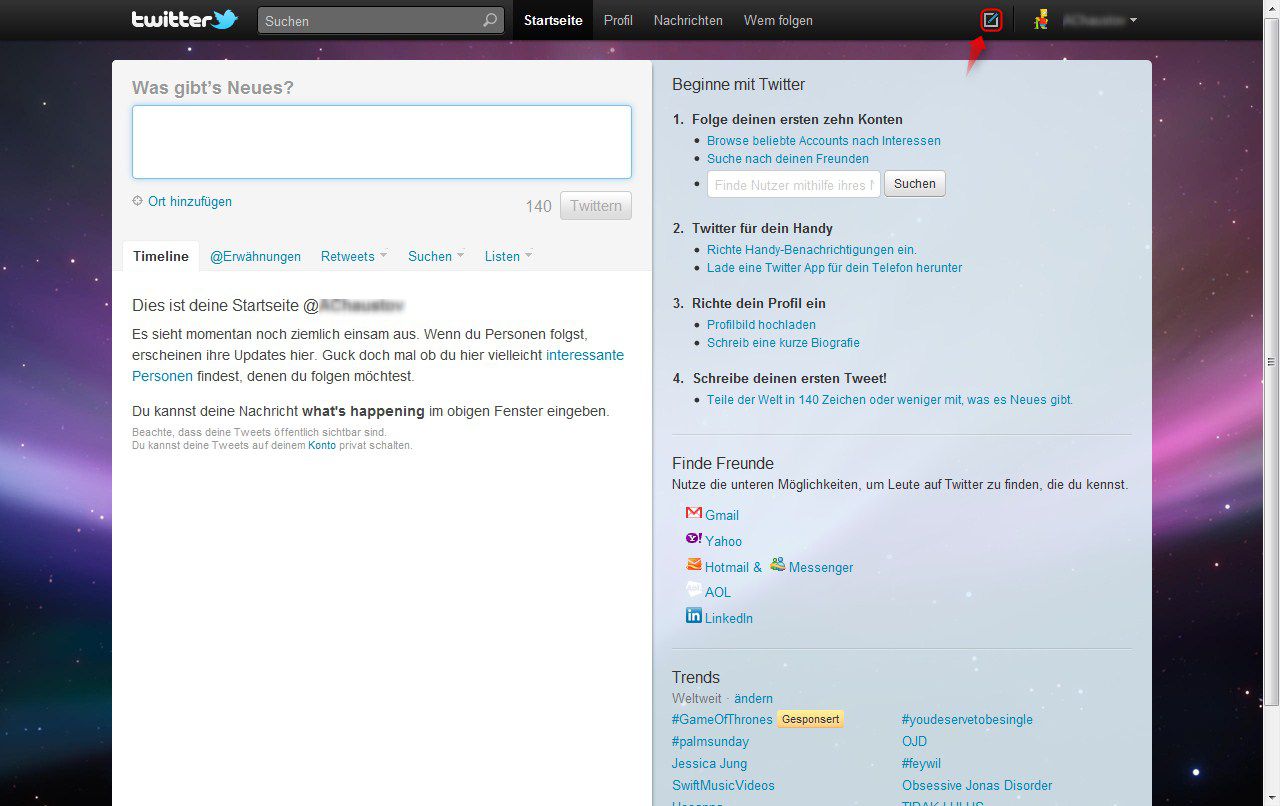Image resolution: width=1280 pixels, height=806 pixels.
Task: Go to Startseite in navigation
Action: pyautogui.click(x=553, y=20)
